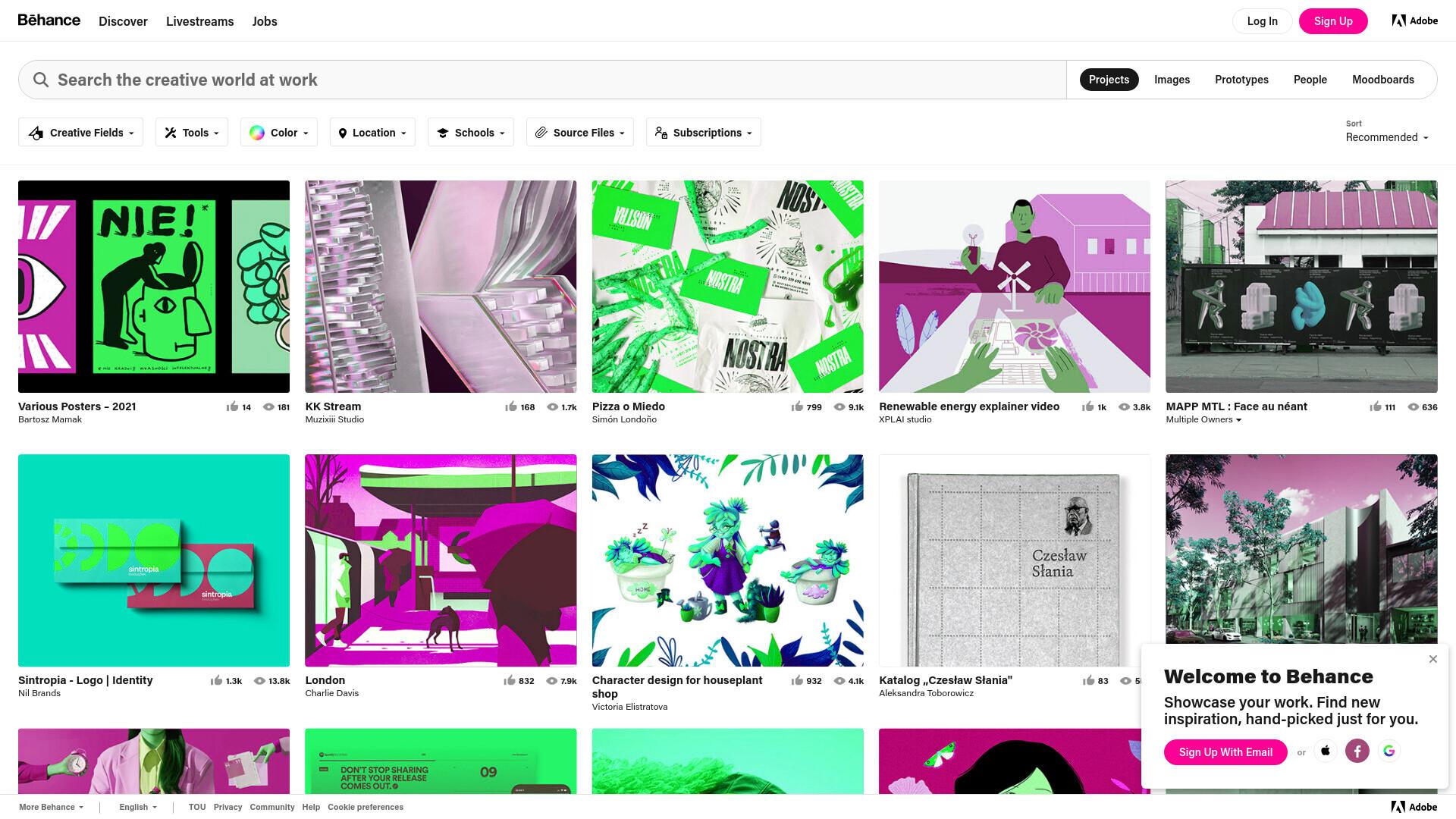This screenshot has height=819, width=1456.
Task: Open the Renewable energy explainer video title
Action: [969, 406]
